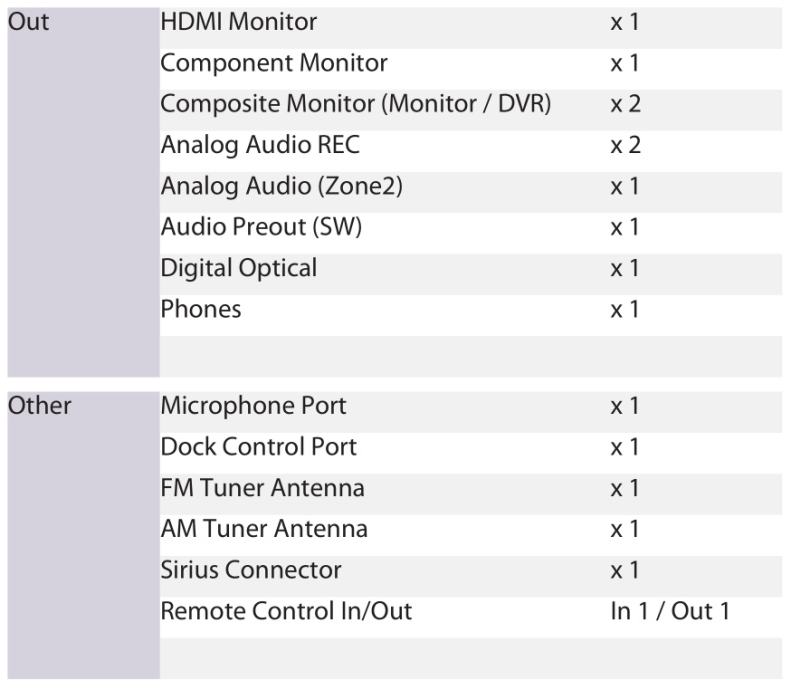Click the Remote Control In/Out label
791x690 pixels.
[286, 611]
